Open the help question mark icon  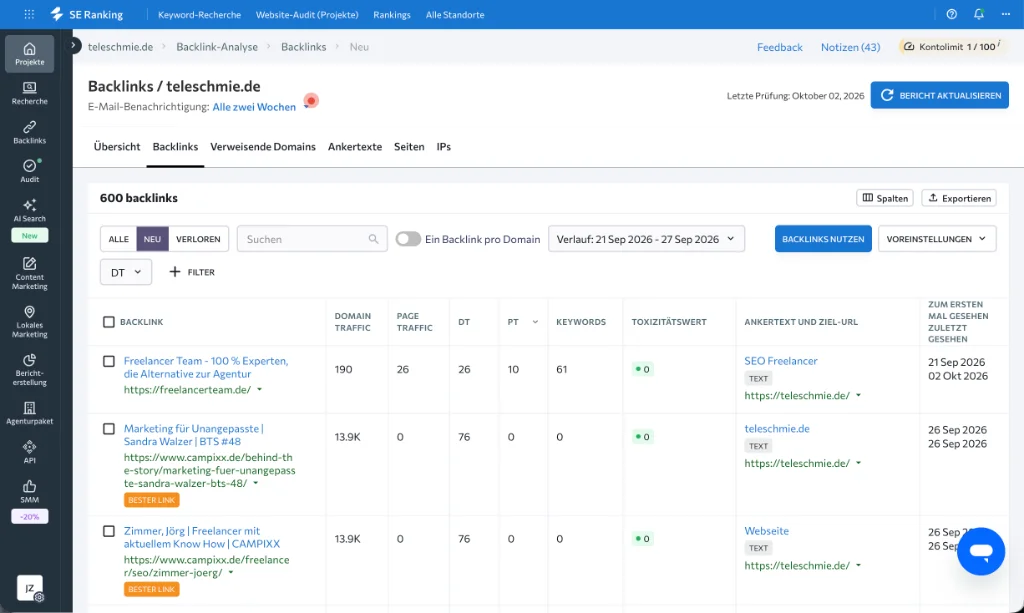tap(952, 14)
